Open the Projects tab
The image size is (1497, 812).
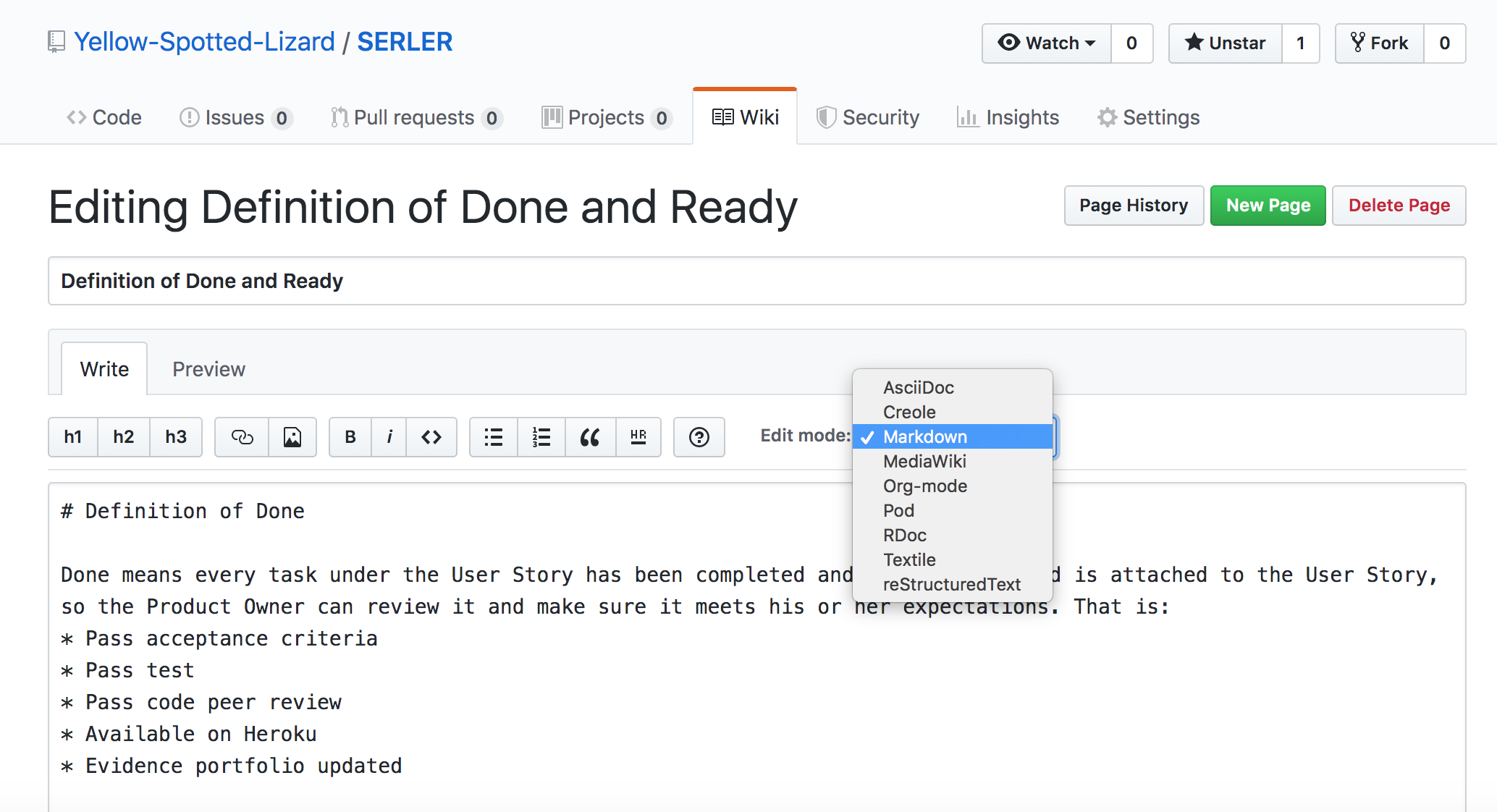pos(607,117)
